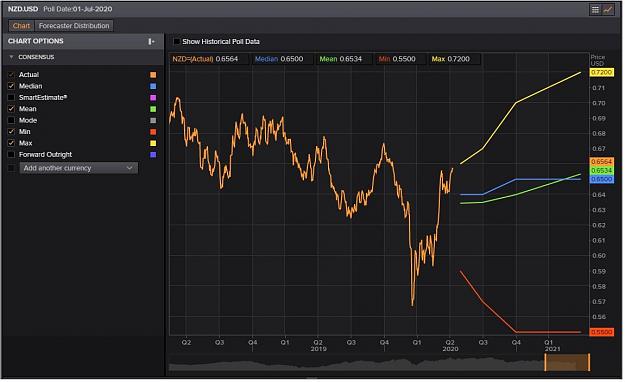
Task: Switch to table view icon
Action: pyautogui.click(x=595, y=10)
